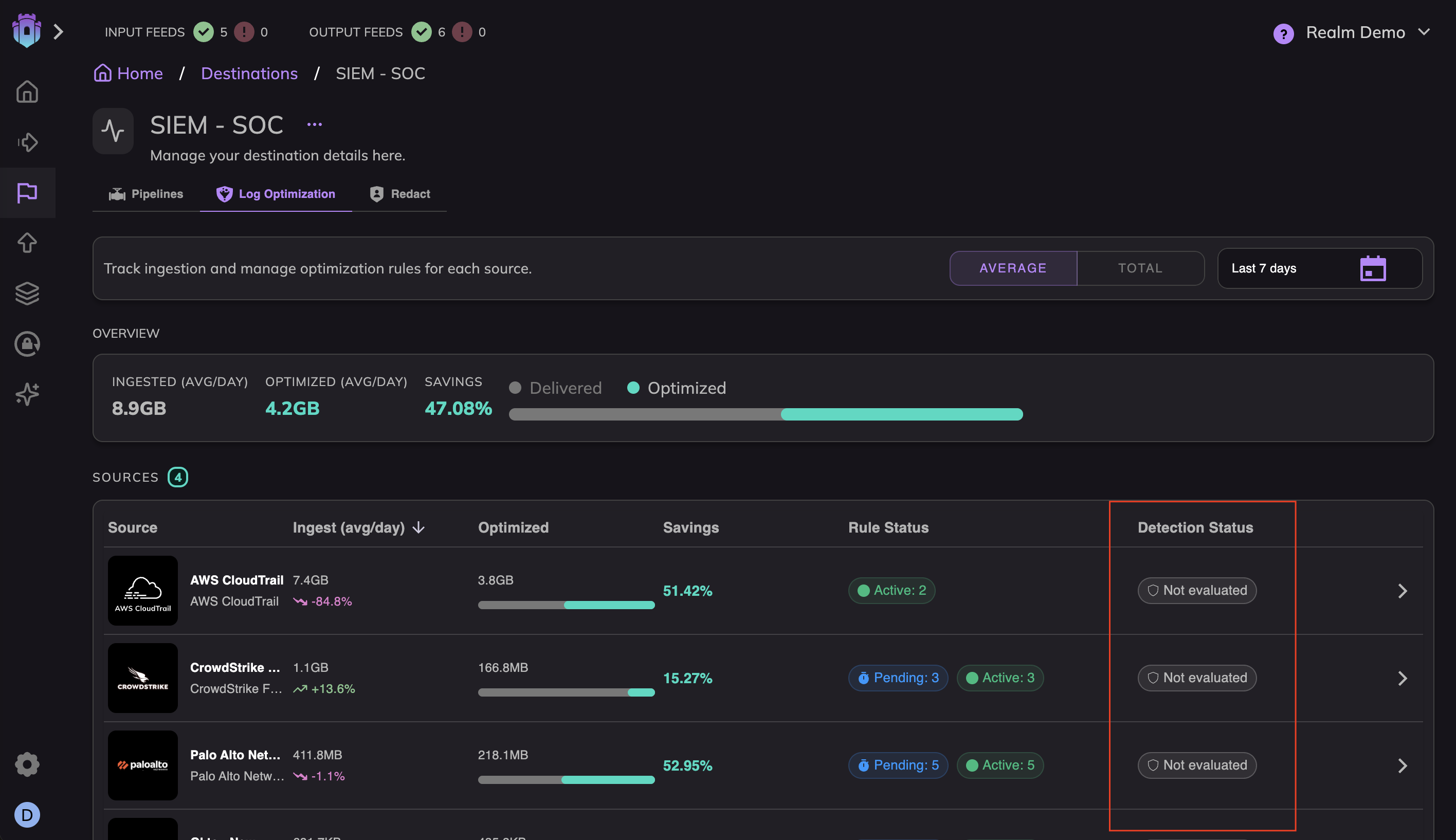1456x840 pixels.
Task: Open the circular lock icon in the sidebar
Action: (27, 344)
